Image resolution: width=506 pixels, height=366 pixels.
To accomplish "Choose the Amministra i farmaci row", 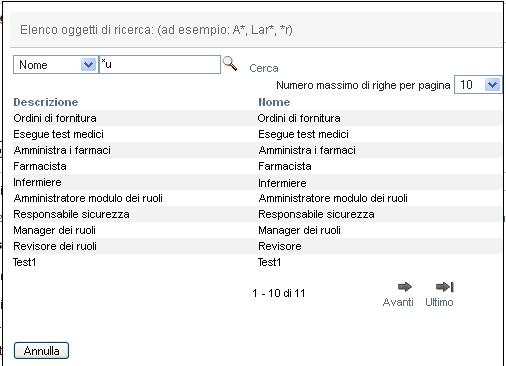I will pyautogui.click(x=257, y=150).
